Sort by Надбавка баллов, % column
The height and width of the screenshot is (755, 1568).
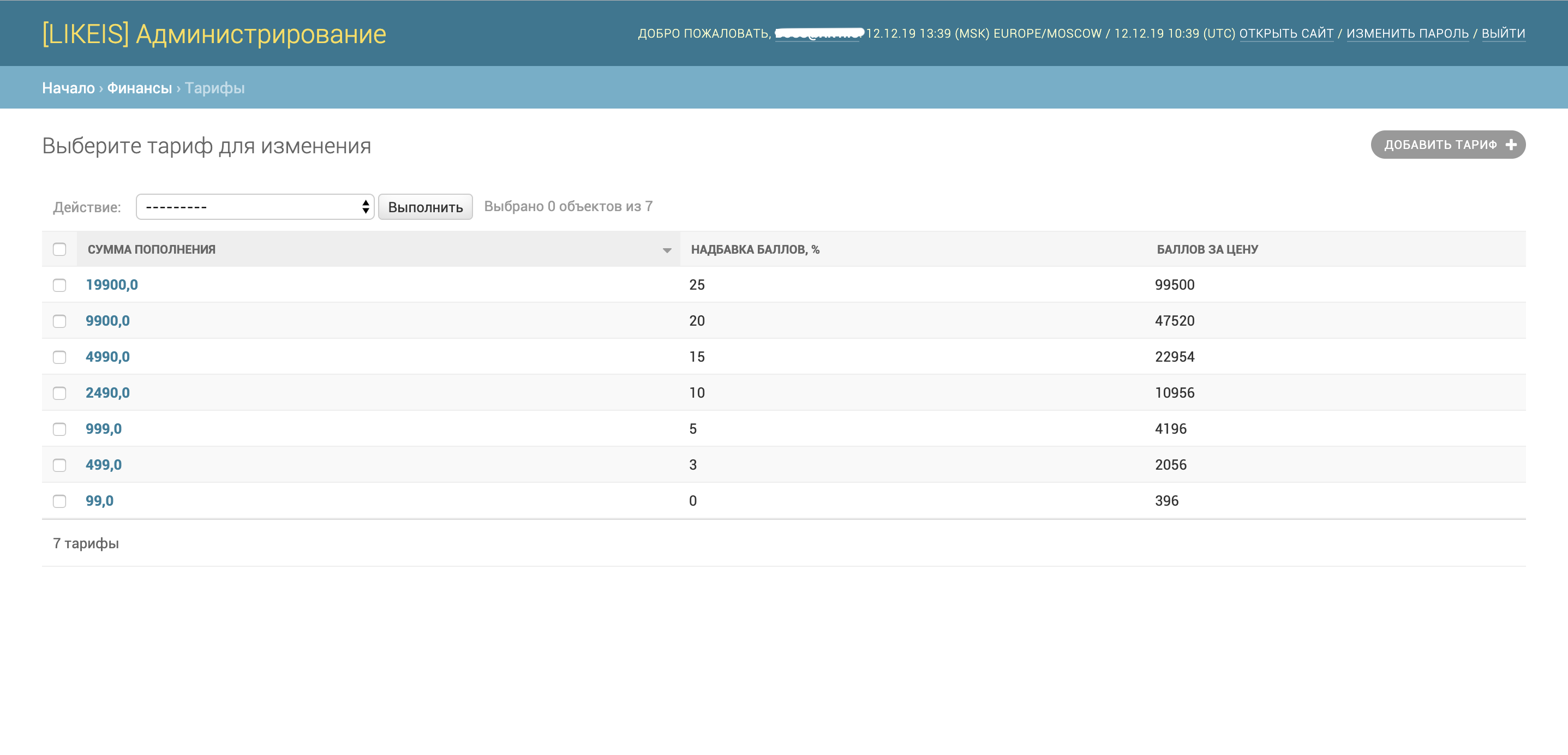(755, 249)
